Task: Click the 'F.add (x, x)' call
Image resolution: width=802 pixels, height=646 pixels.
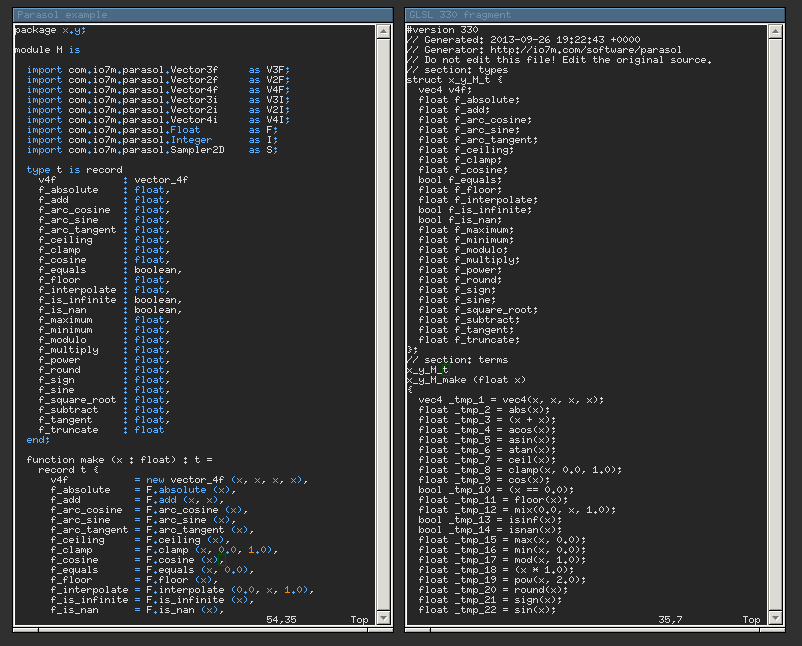Action: pyautogui.click(x=185, y=500)
